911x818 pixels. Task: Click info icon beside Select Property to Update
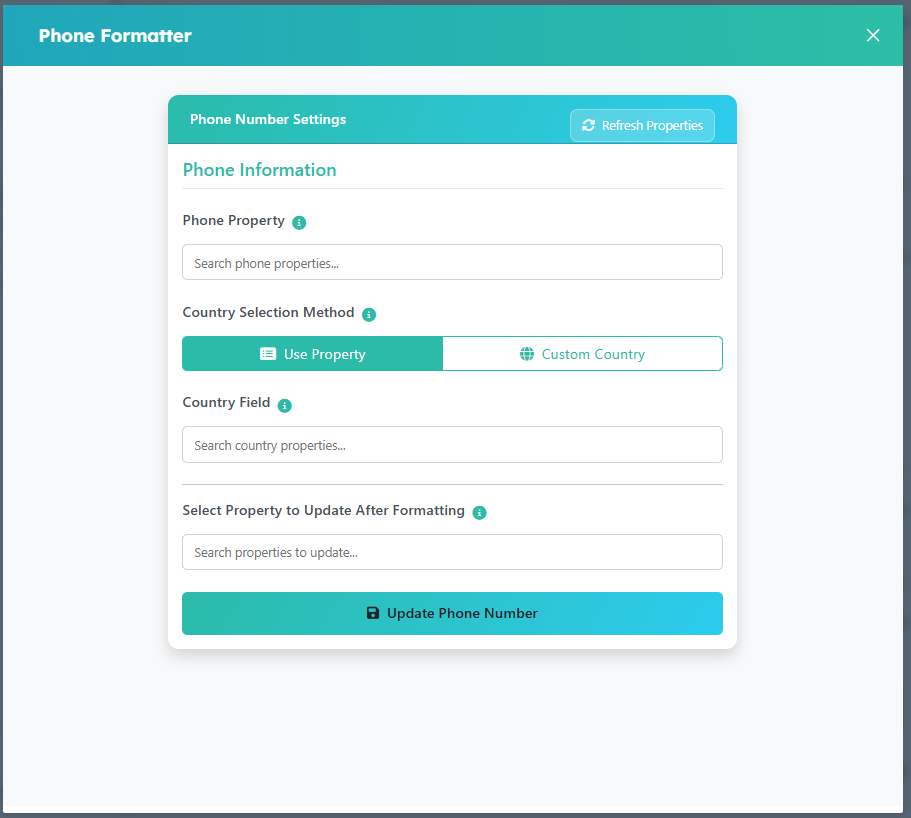coord(479,513)
